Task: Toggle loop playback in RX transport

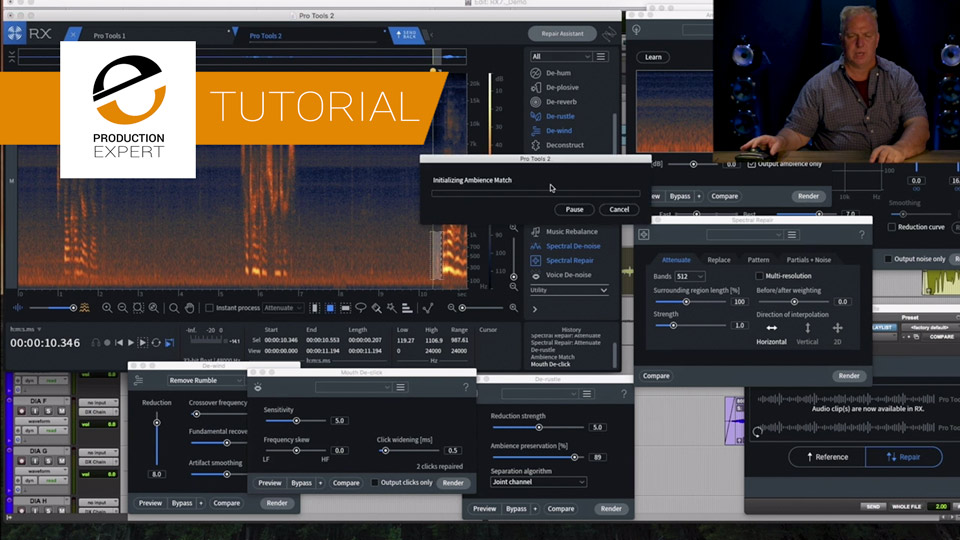Action: [x=156, y=343]
